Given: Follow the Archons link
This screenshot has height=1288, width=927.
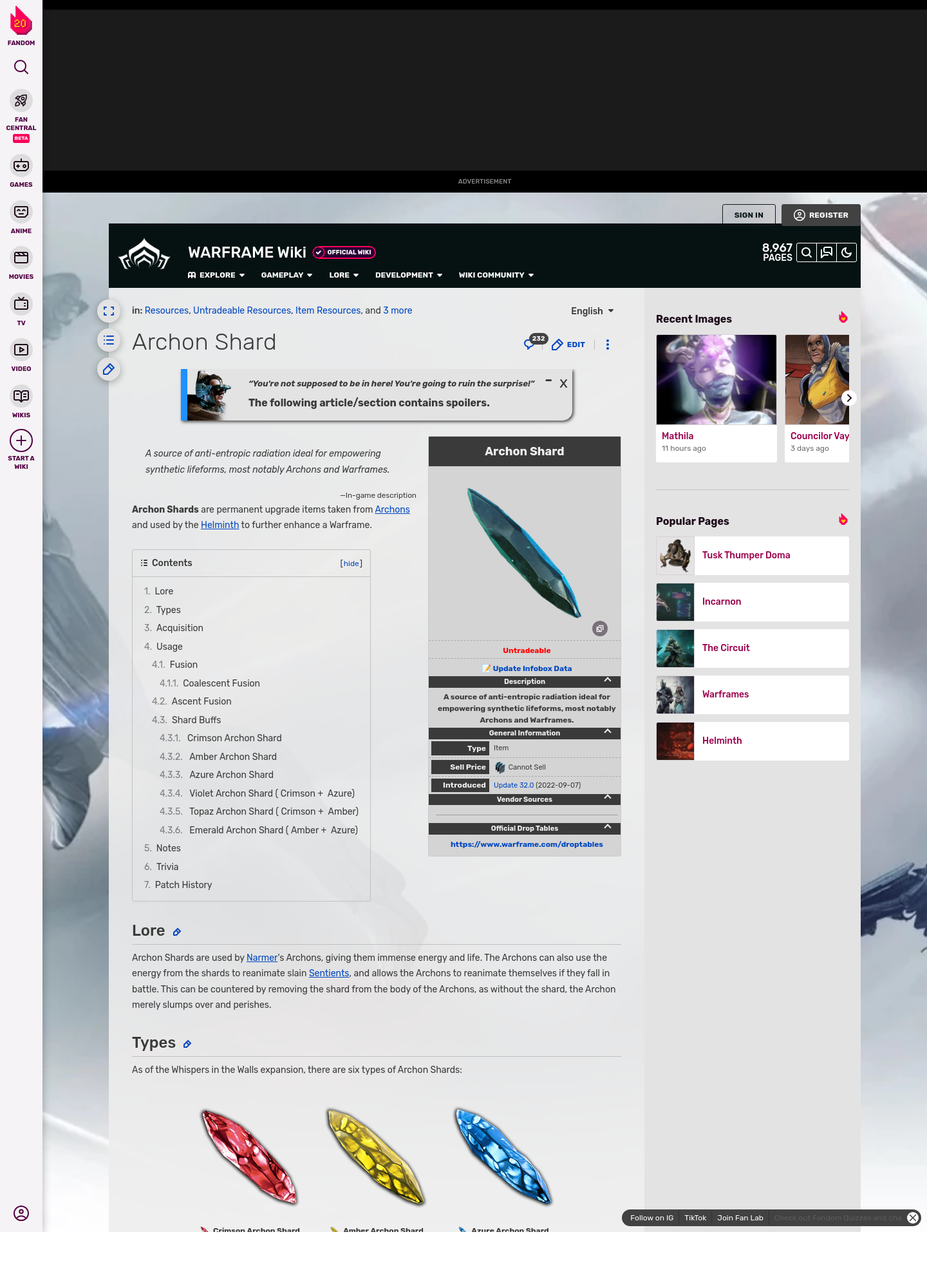Looking at the screenshot, I should point(393,509).
